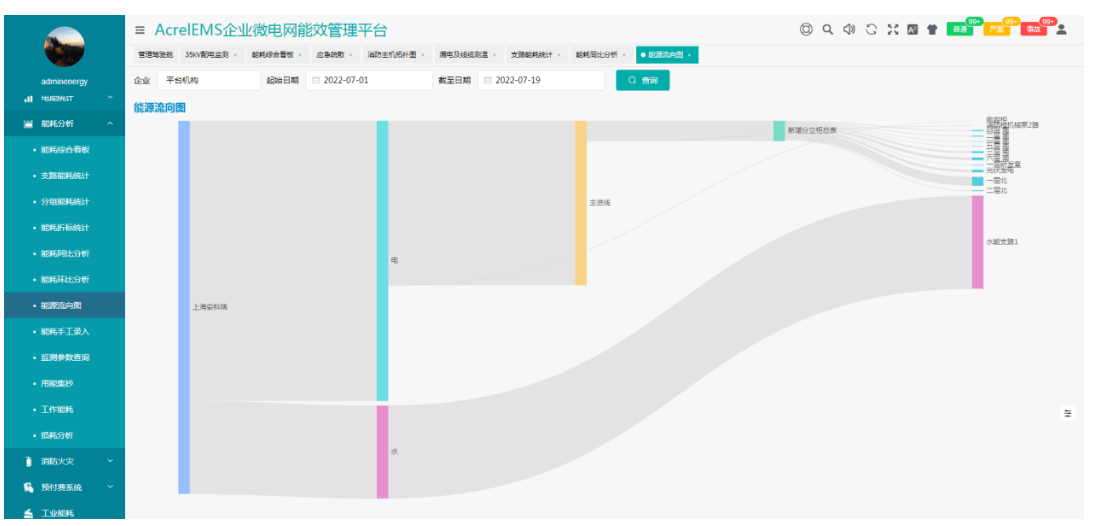This screenshot has width=1093, height=526.
Task: Click the user avatar photo
Action: pos(64,47)
